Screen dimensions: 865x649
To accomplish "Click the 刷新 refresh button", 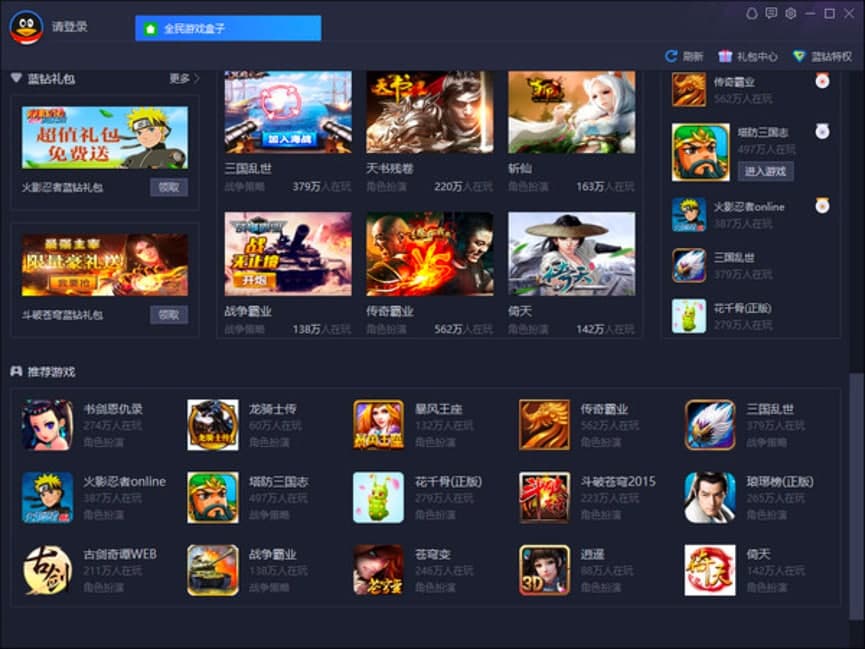I will coord(684,56).
